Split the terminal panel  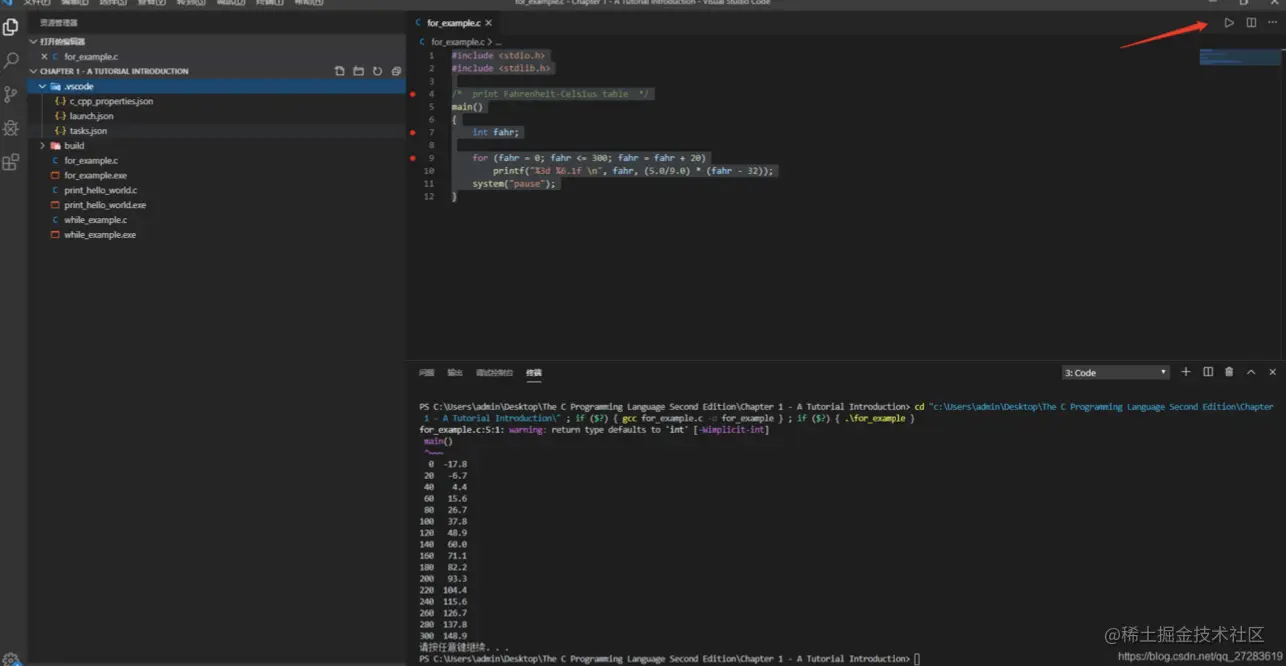click(x=1208, y=372)
